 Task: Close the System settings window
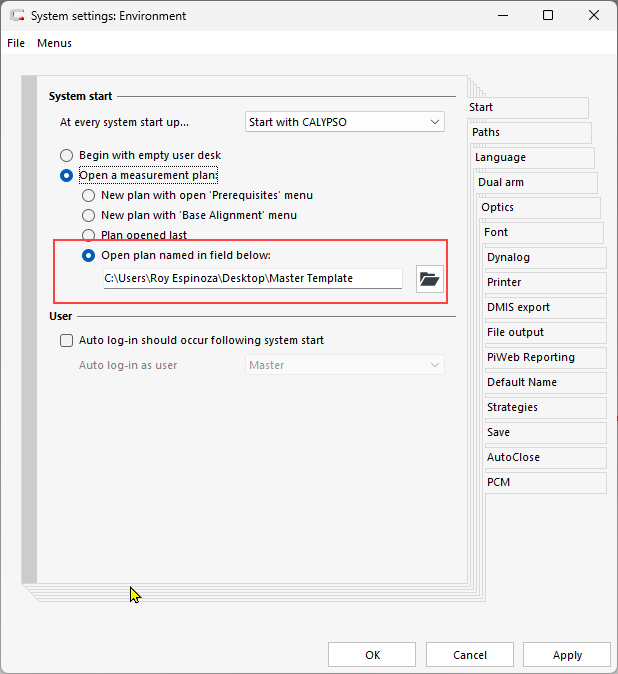pyautogui.click(x=594, y=15)
